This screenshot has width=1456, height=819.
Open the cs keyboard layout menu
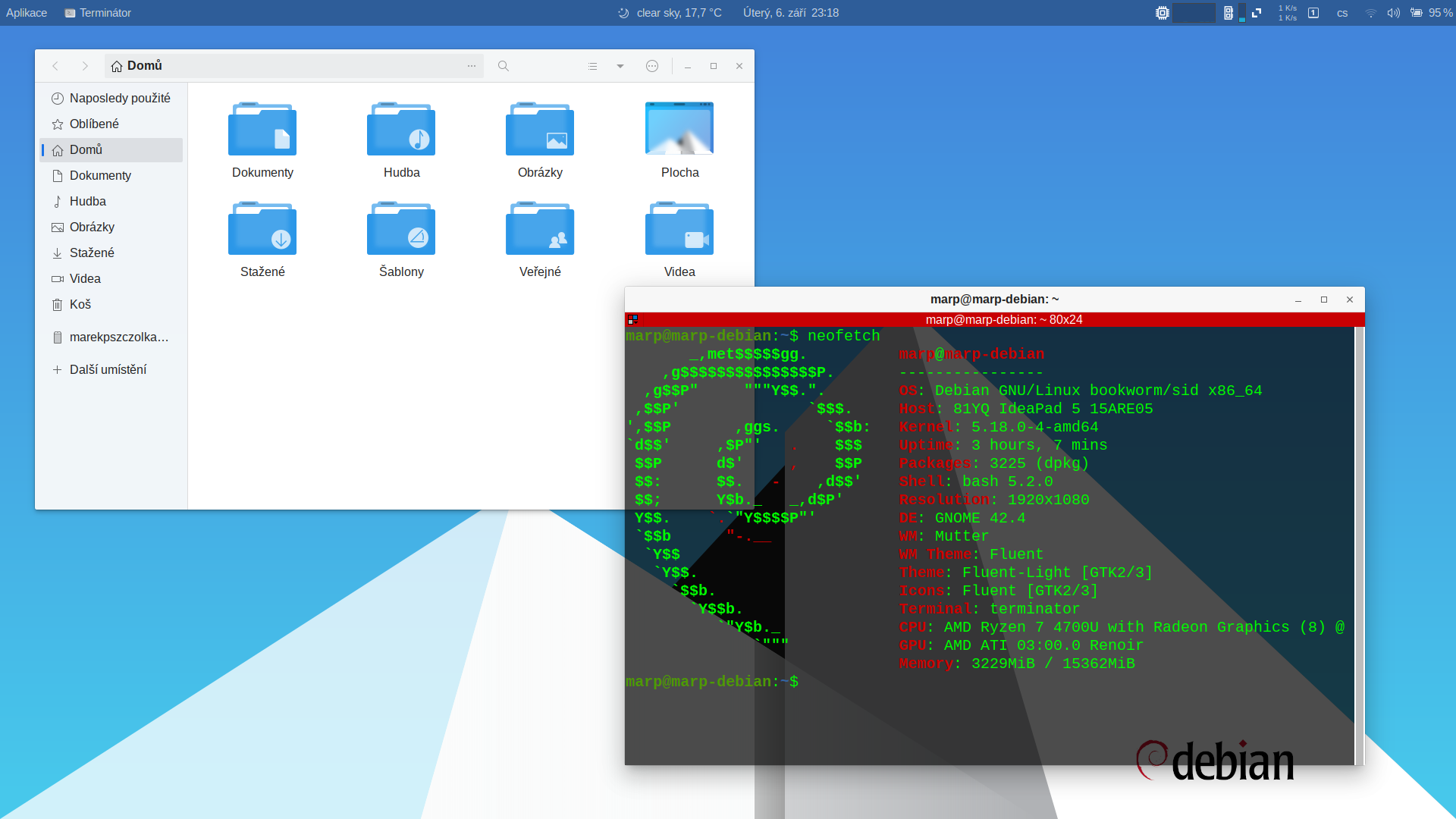click(1342, 13)
